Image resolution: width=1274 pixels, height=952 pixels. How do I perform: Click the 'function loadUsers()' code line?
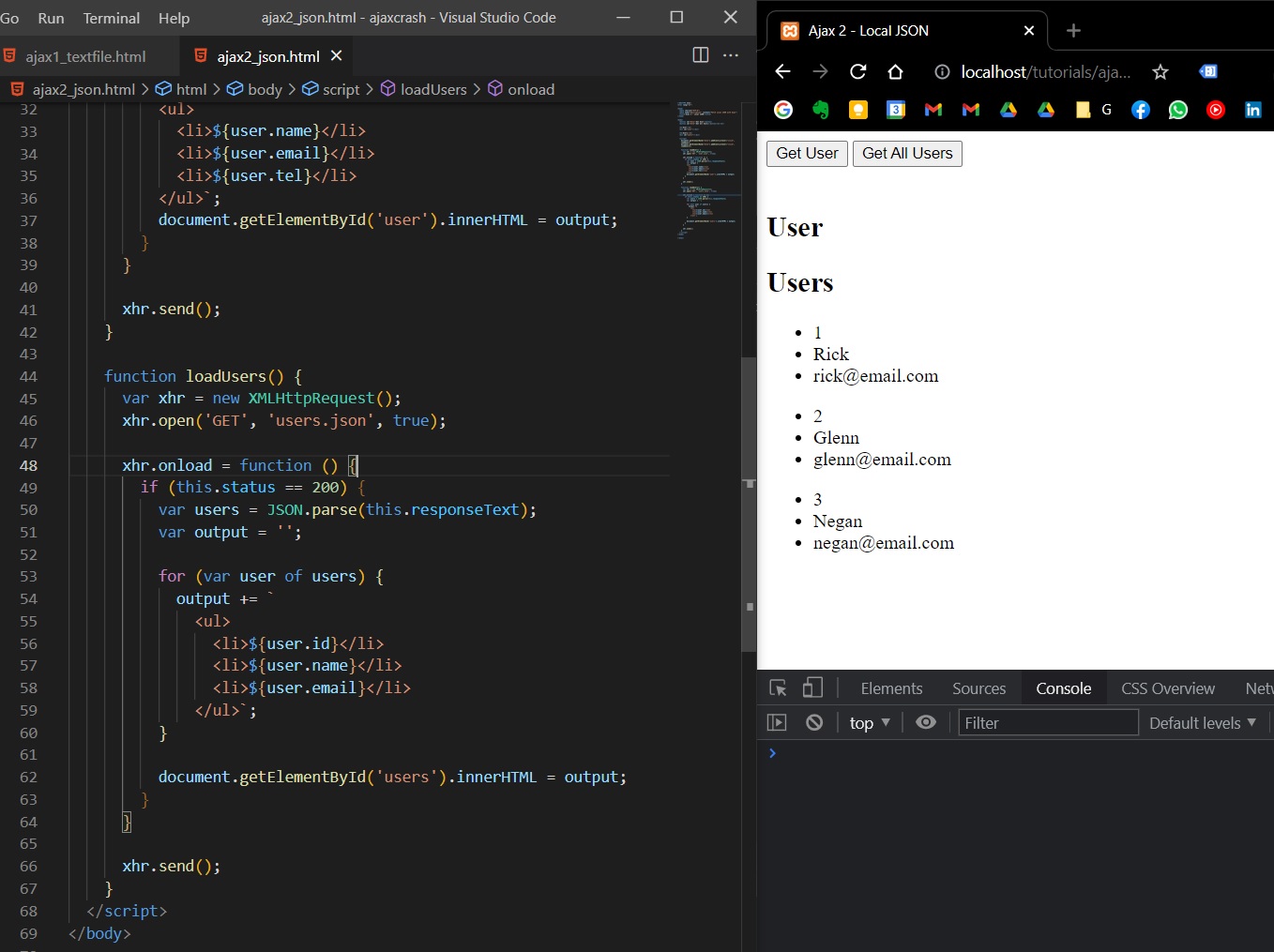coord(203,376)
